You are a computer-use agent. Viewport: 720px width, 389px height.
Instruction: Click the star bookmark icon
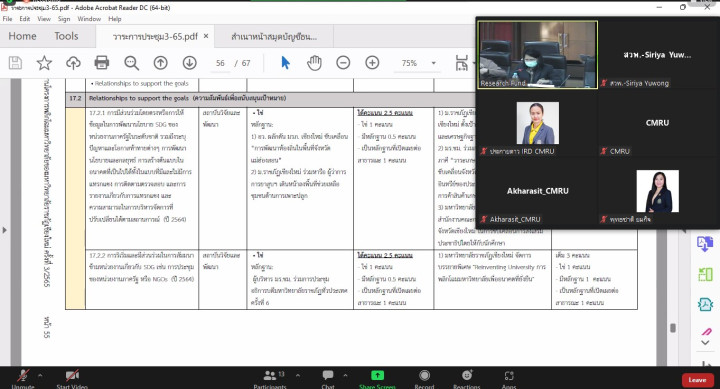click(x=44, y=62)
